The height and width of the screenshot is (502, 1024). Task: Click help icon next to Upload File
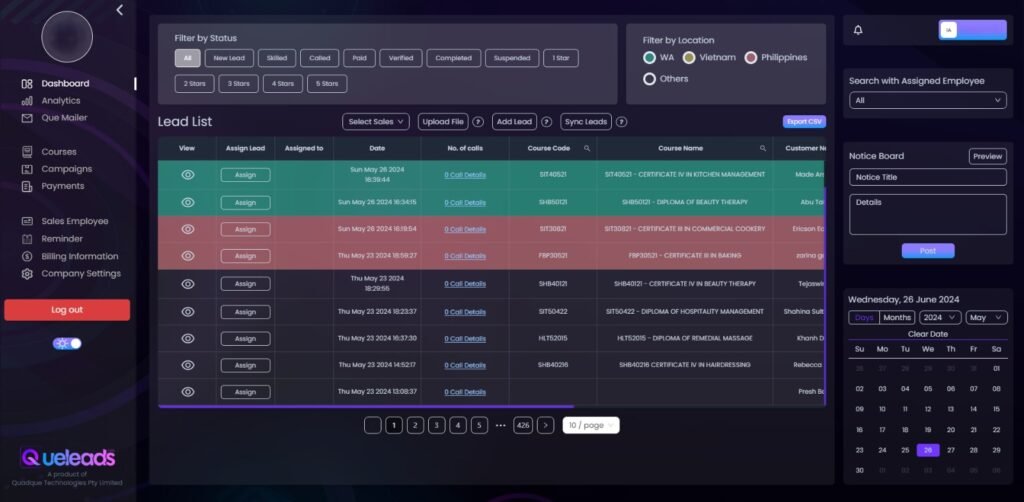(x=478, y=122)
